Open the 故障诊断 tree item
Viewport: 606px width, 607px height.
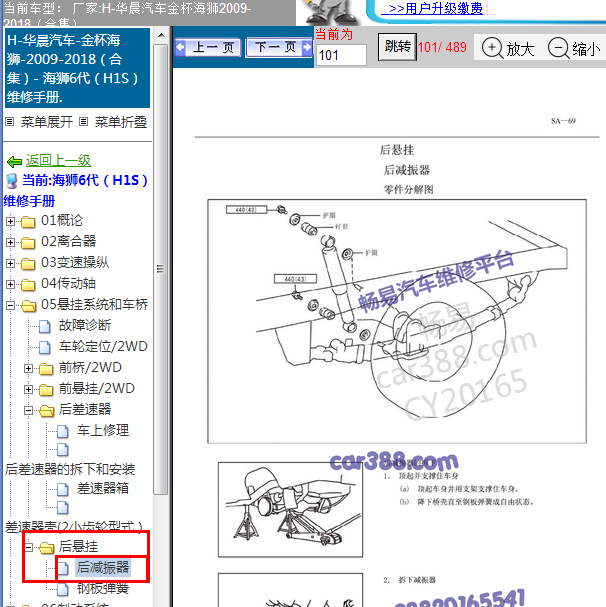pos(85,326)
